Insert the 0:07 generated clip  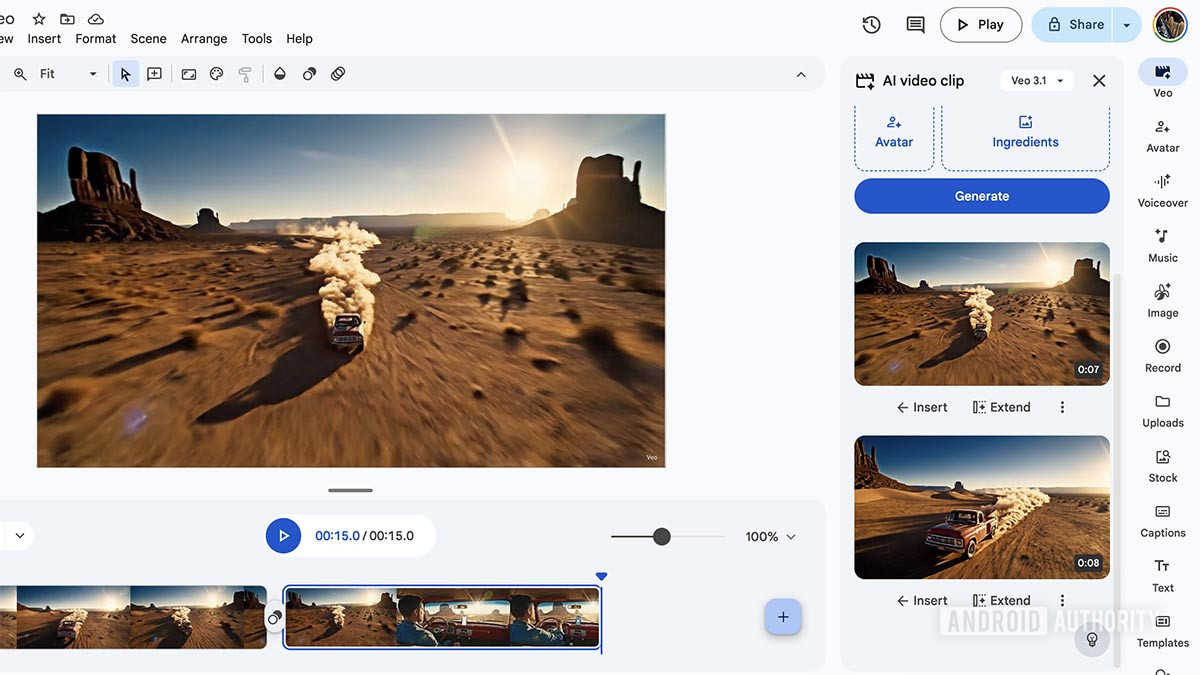tap(922, 407)
